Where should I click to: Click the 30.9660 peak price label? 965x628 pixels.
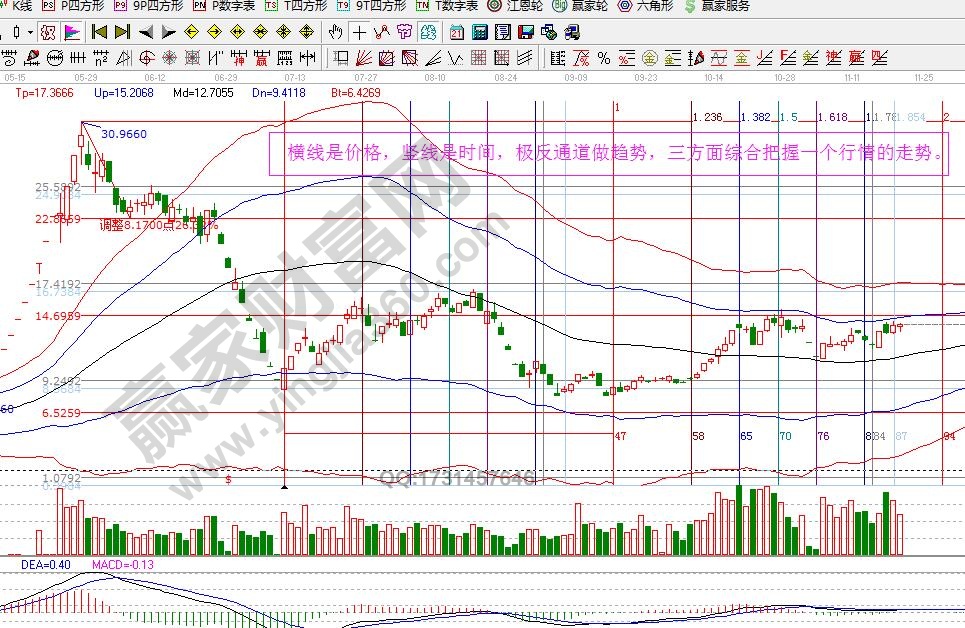tap(123, 133)
